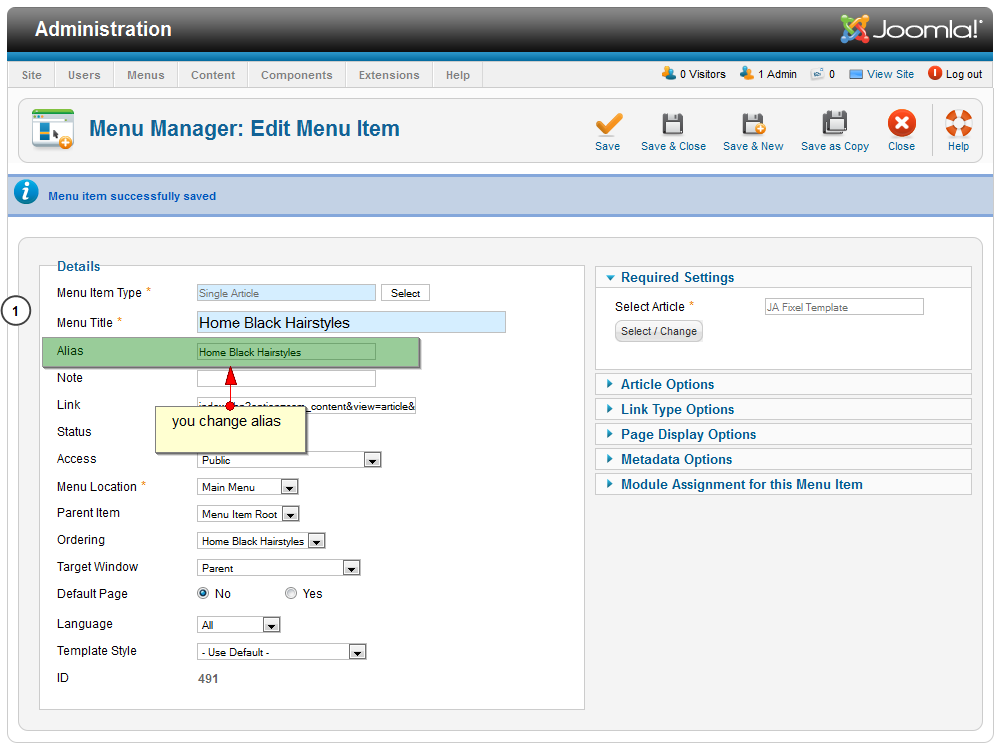1003x747 pixels.
Task: Open the Menus menu
Action: click(x=146, y=75)
